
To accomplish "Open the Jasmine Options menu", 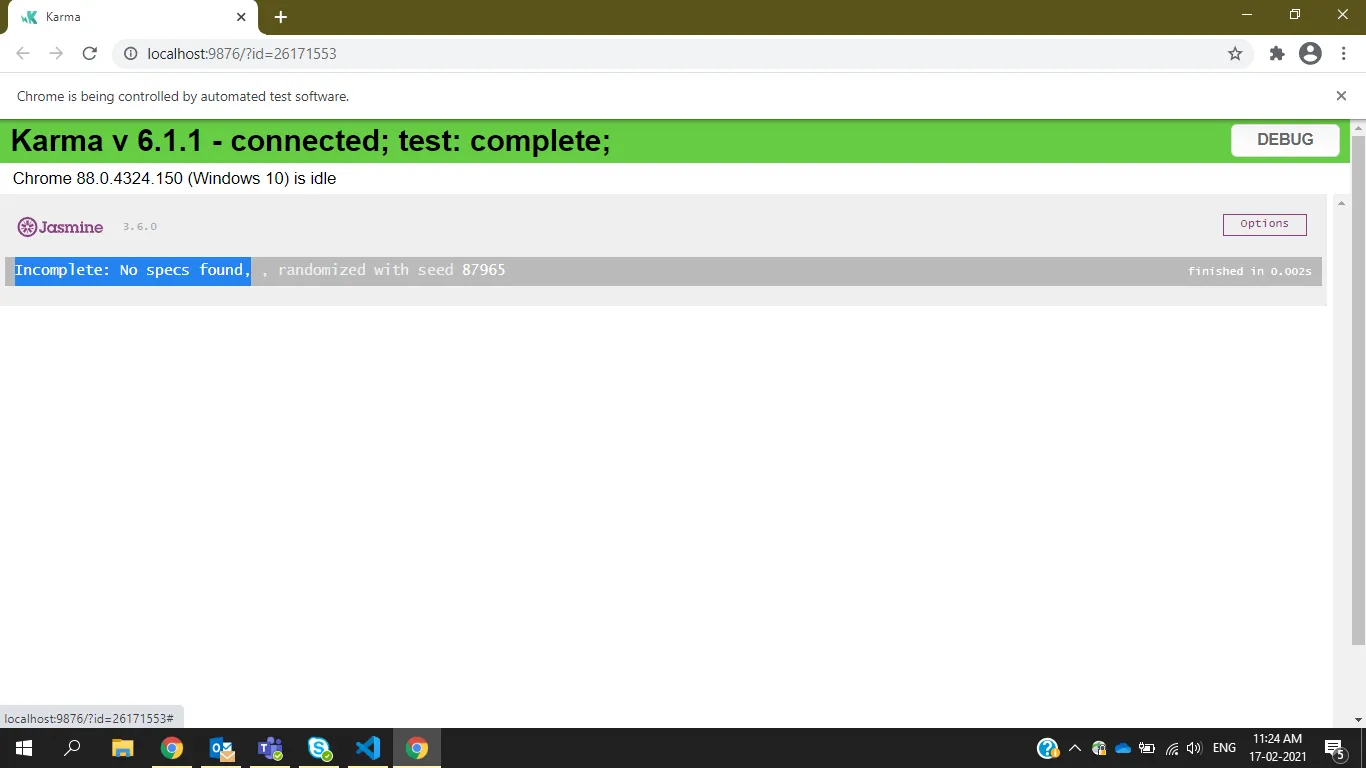I will pyautogui.click(x=1264, y=224).
